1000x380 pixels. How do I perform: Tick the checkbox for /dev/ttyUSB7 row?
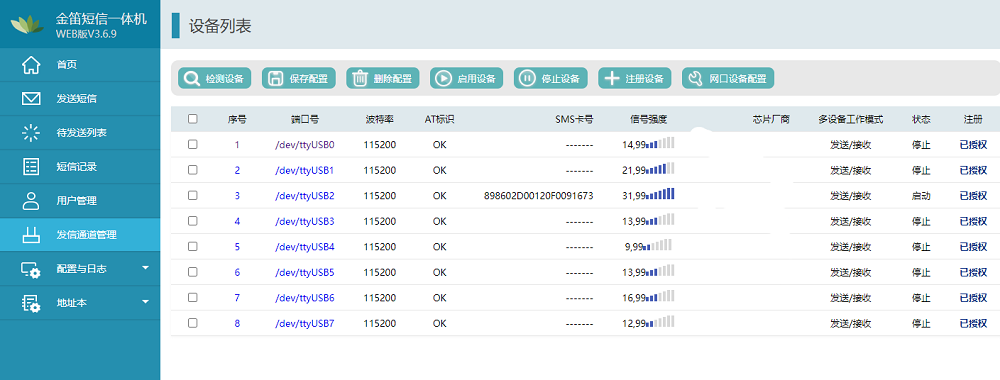pyautogui.click(x=193, y=323)
